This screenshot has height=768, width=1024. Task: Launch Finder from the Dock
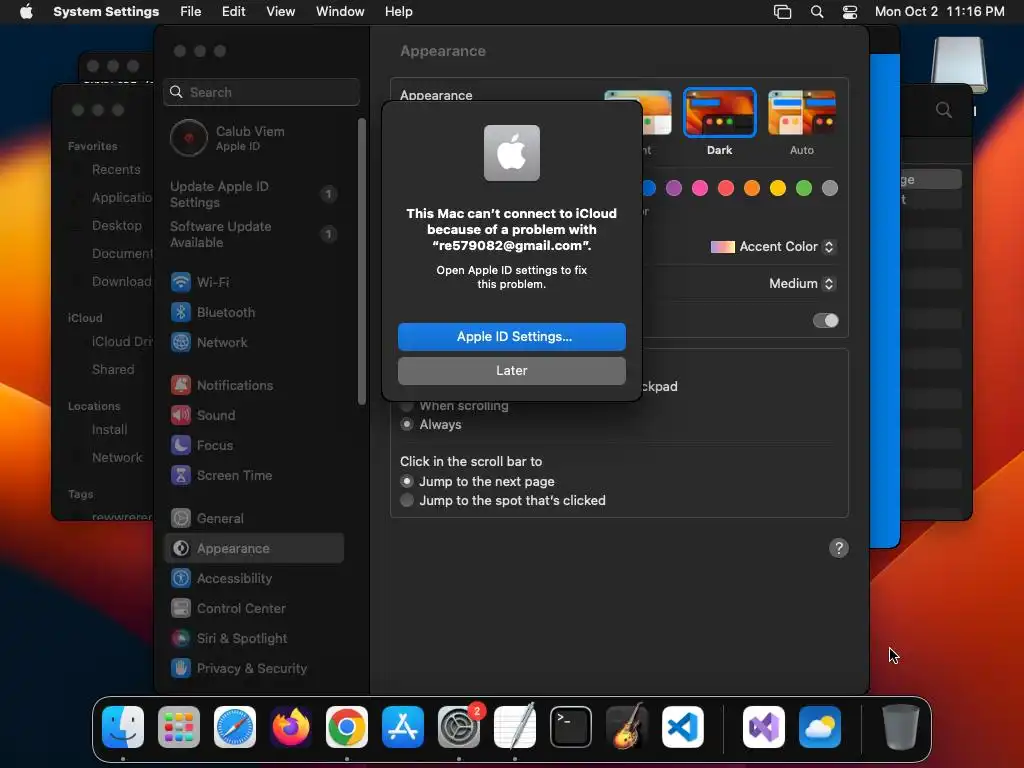123,727
